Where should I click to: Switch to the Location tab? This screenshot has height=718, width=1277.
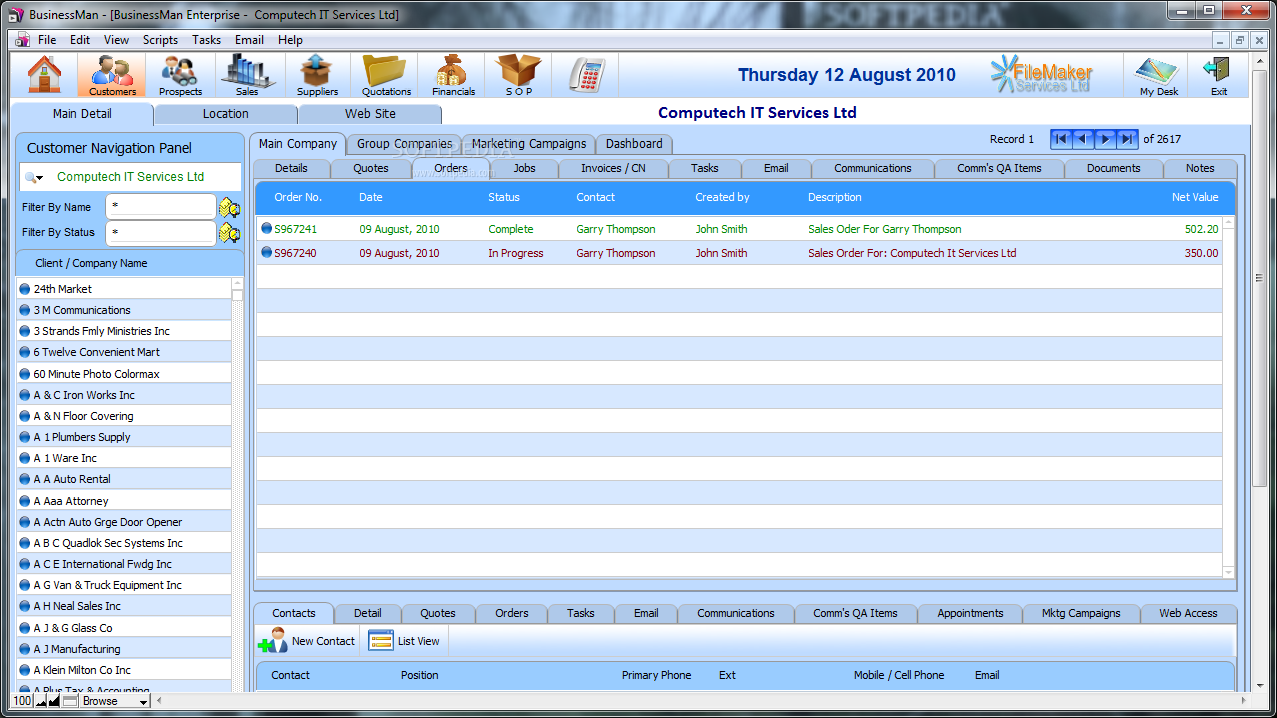[226, 114]
